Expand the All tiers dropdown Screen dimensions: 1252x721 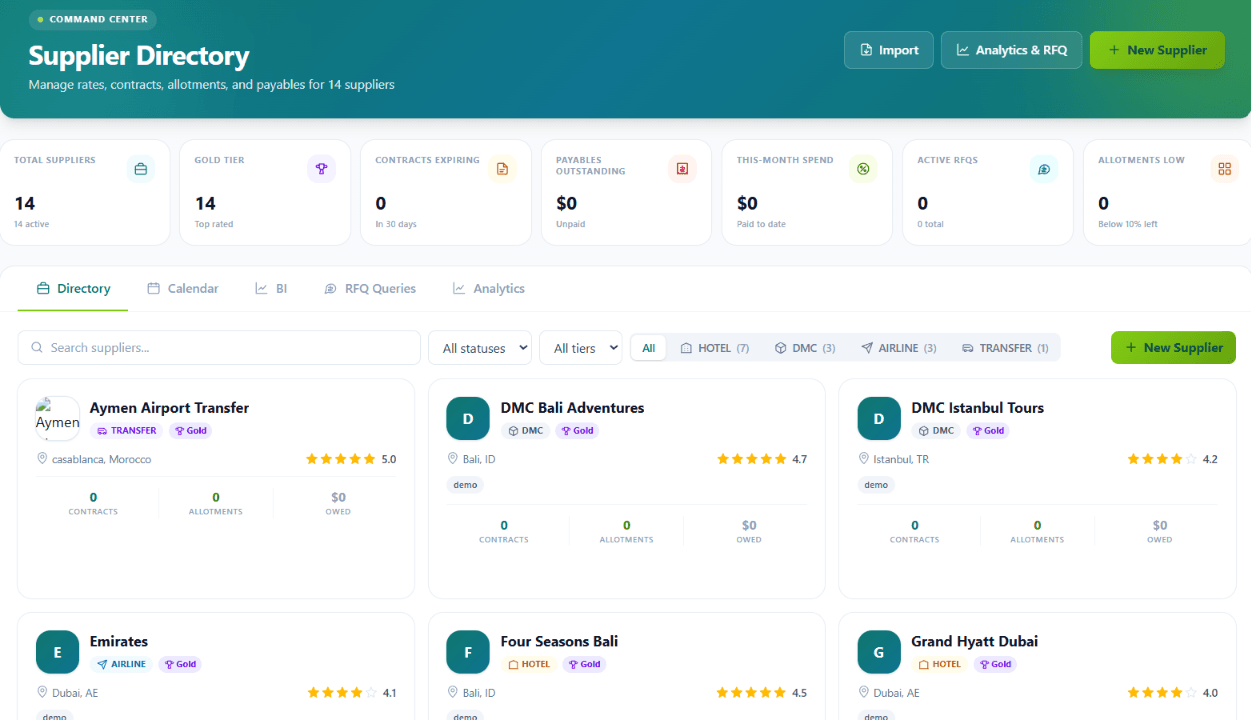[x=580, y=348]
